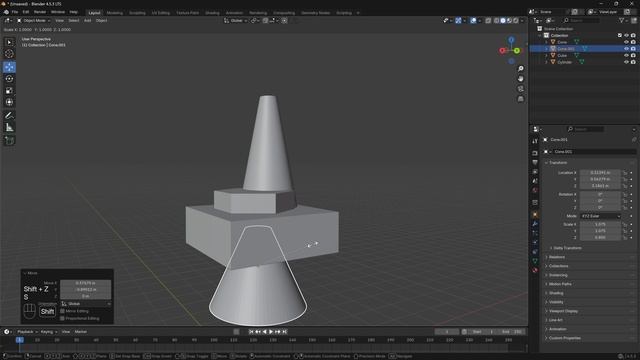640x360 pixels.
Task: Switch perspective/orthographic grid icon
Action: [x=520, y=99]
